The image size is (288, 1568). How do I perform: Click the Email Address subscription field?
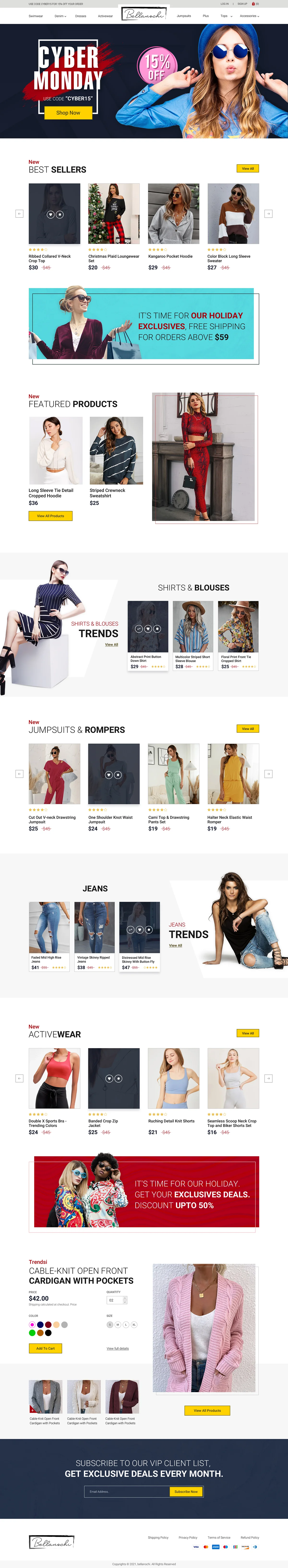coord(126,1491)
